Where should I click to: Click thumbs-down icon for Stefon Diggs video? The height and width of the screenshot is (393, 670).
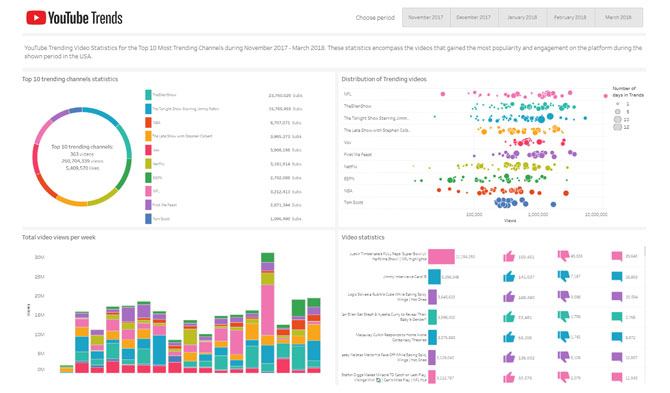point(564,377)
